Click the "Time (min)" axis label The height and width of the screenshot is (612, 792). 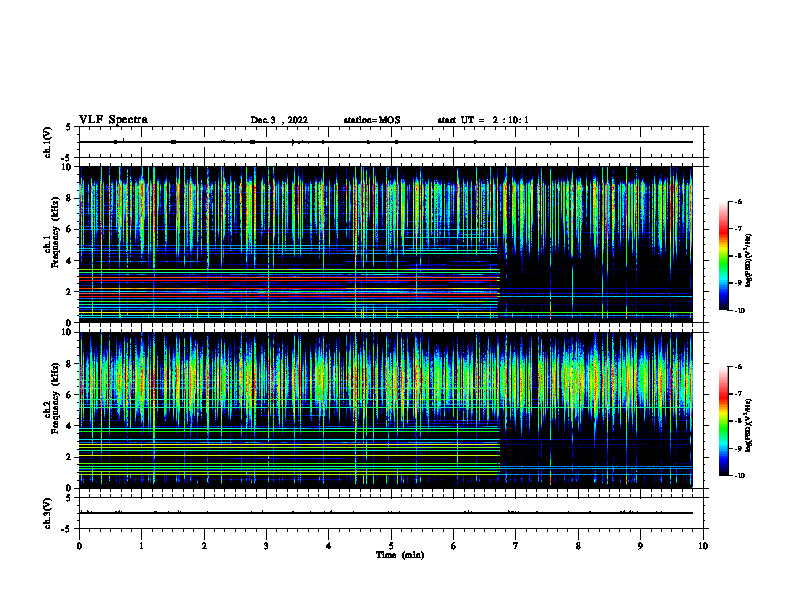pyautogui.click(x=400, y=555)
